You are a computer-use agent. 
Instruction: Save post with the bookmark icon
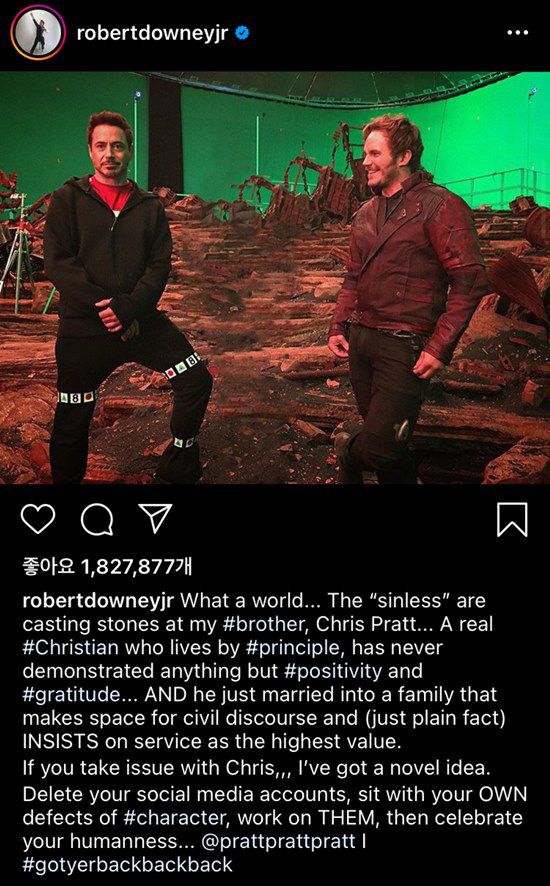(x=512, y=519)
